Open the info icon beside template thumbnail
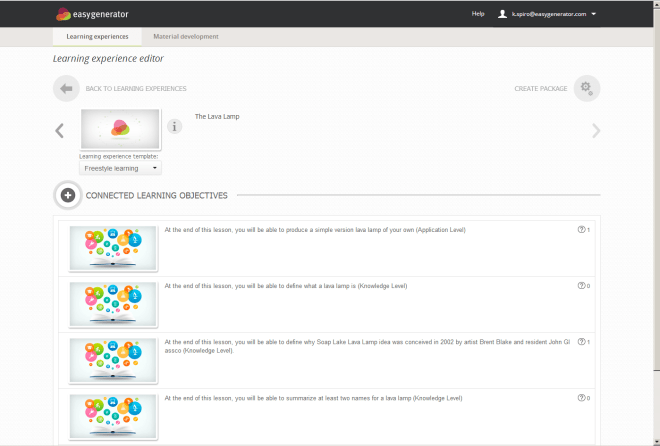 (174, 126)
